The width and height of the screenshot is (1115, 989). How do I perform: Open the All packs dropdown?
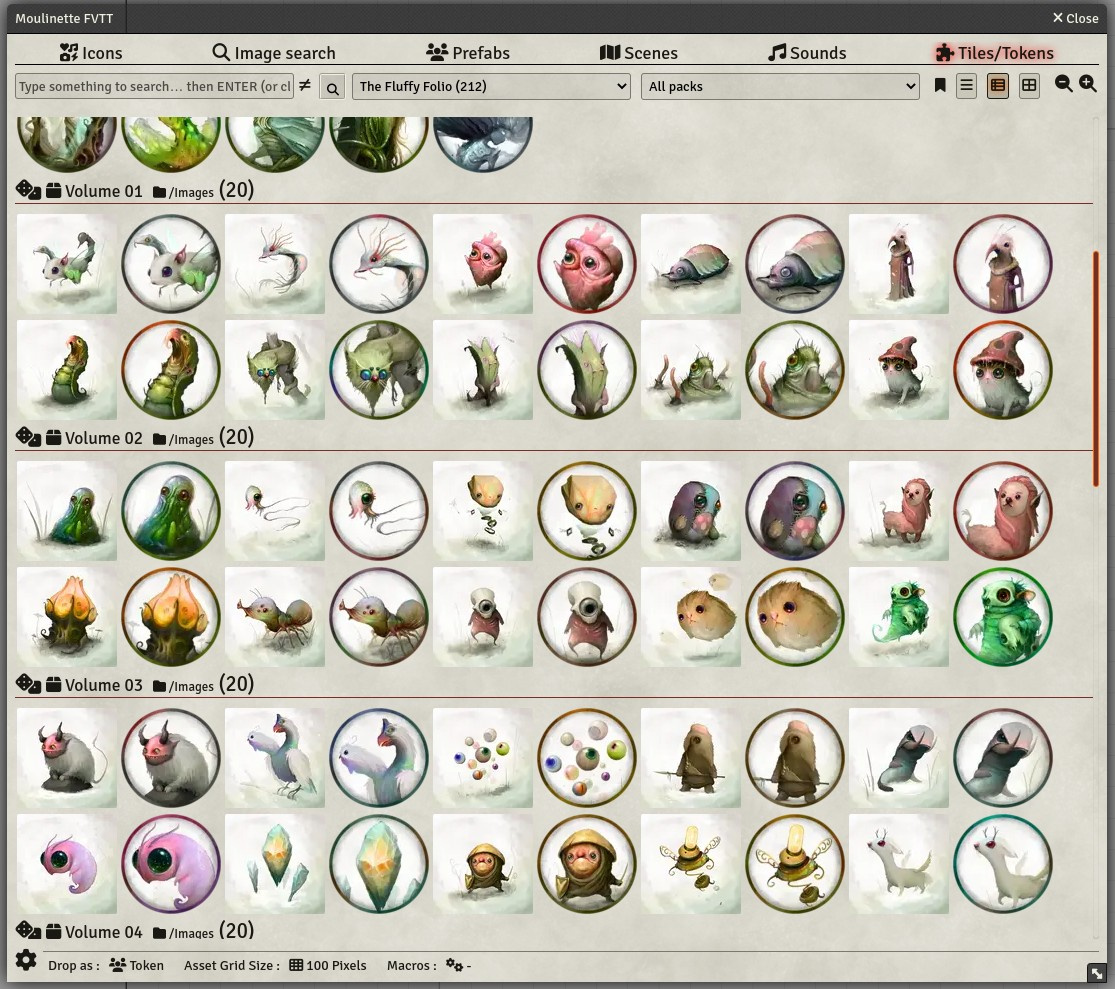[x=780, y=86]
